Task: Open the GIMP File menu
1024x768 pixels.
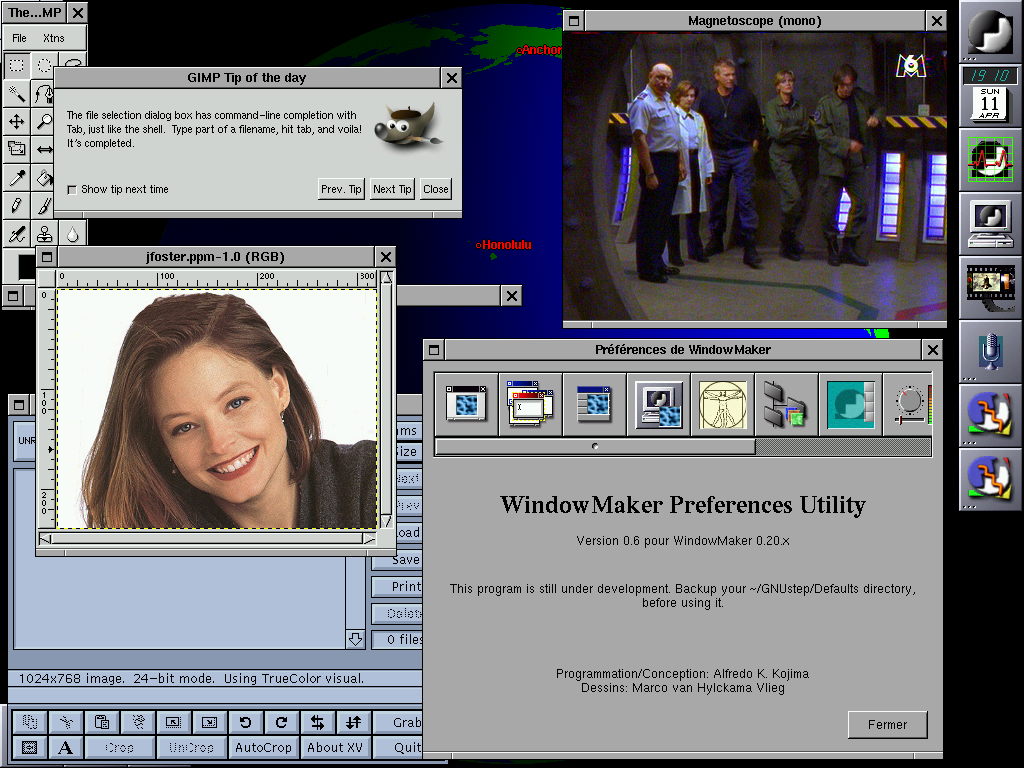Action: [20, 38]
